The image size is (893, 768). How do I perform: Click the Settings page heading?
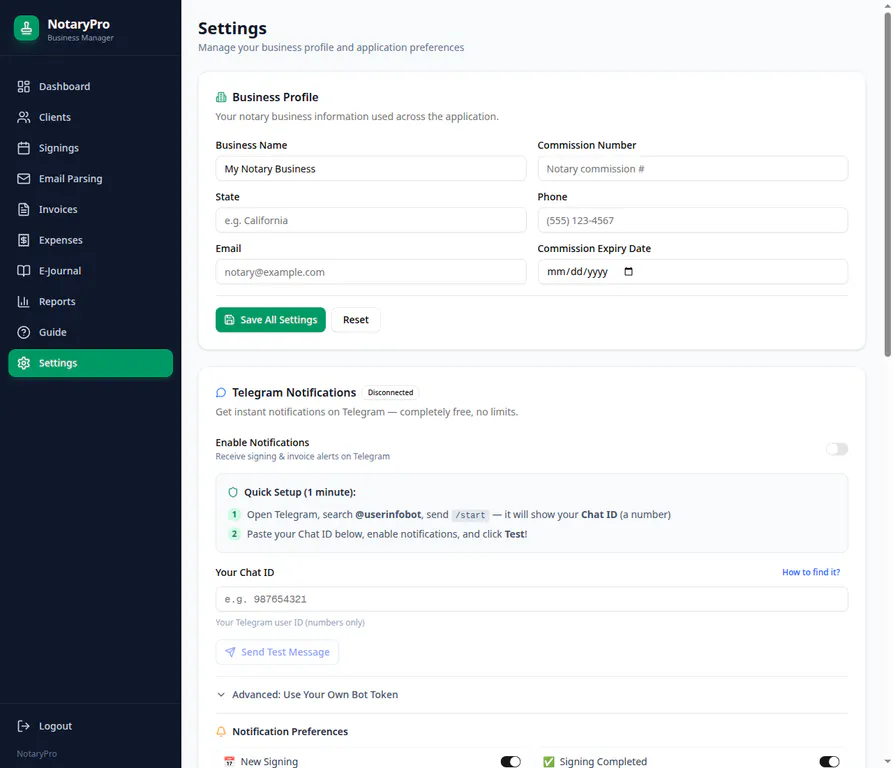(232, 28)
